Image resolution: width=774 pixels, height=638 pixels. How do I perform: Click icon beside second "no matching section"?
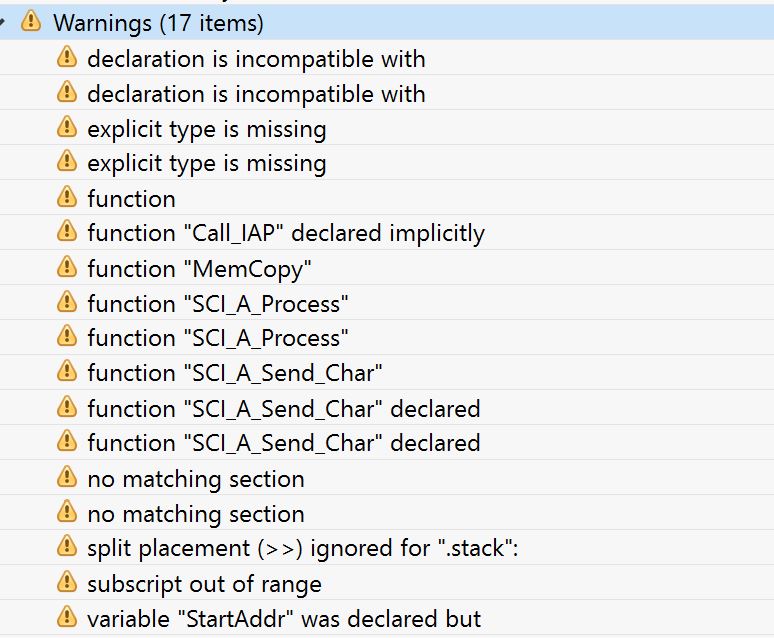click(x=67, y=512)
